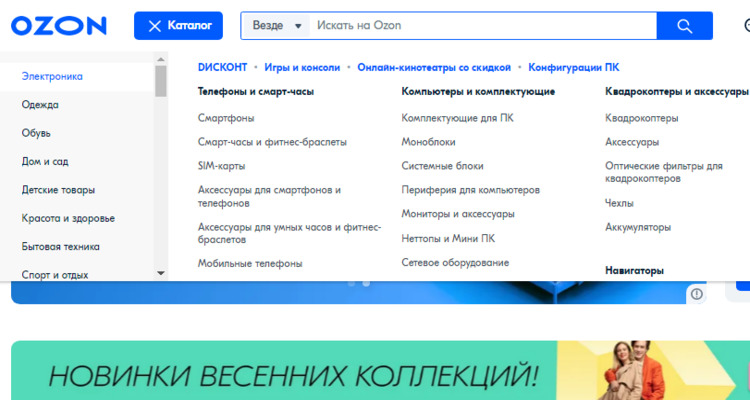
Task: Click the banner info exclamation icon
Action: [696, 294]
